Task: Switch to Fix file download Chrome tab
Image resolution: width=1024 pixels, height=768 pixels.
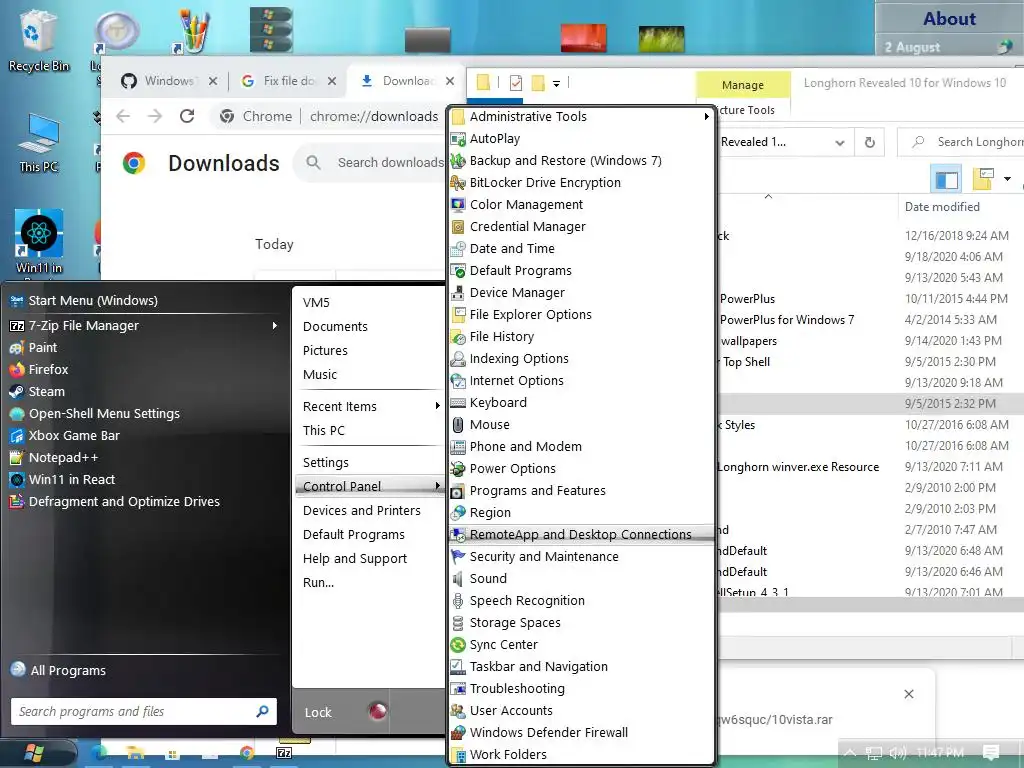Action: (x=288, y=81)
